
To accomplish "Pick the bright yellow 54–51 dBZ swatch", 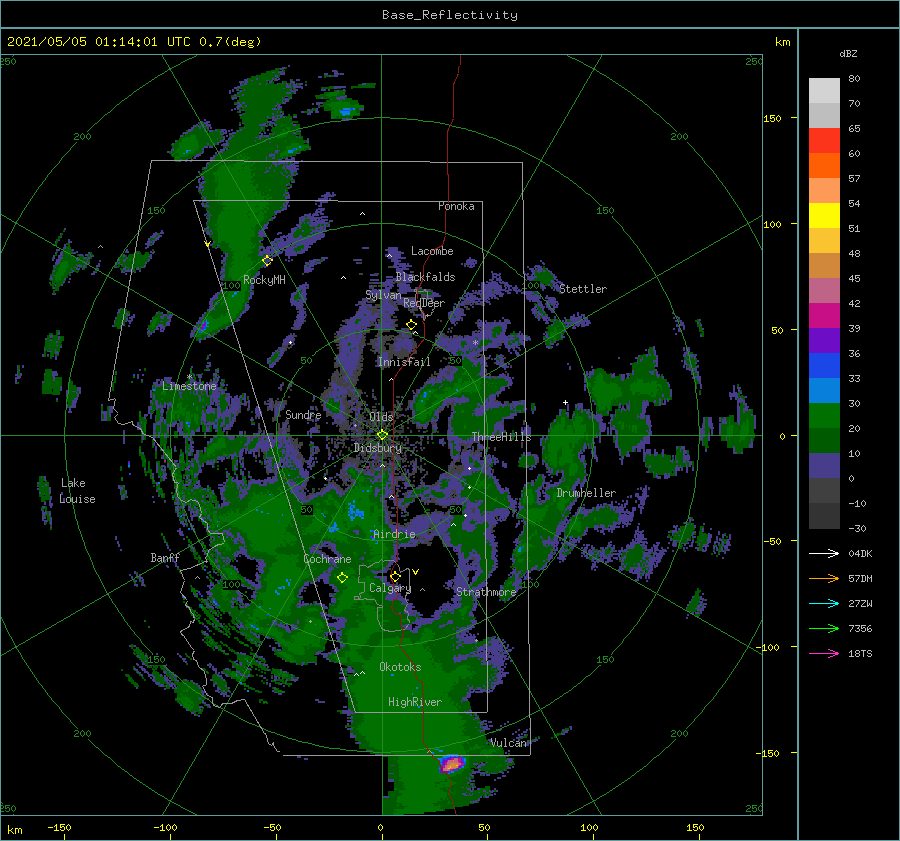I will tap(824, 216).
